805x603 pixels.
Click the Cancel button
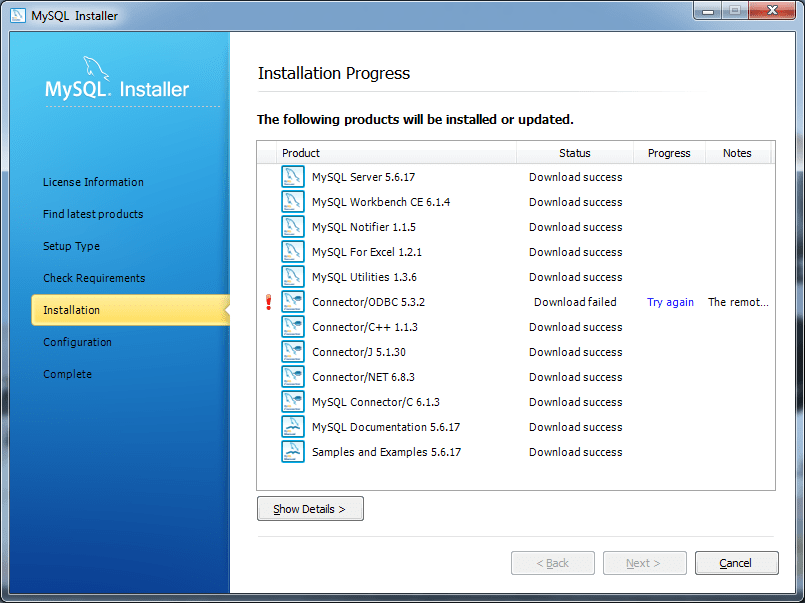pos(737,562)
